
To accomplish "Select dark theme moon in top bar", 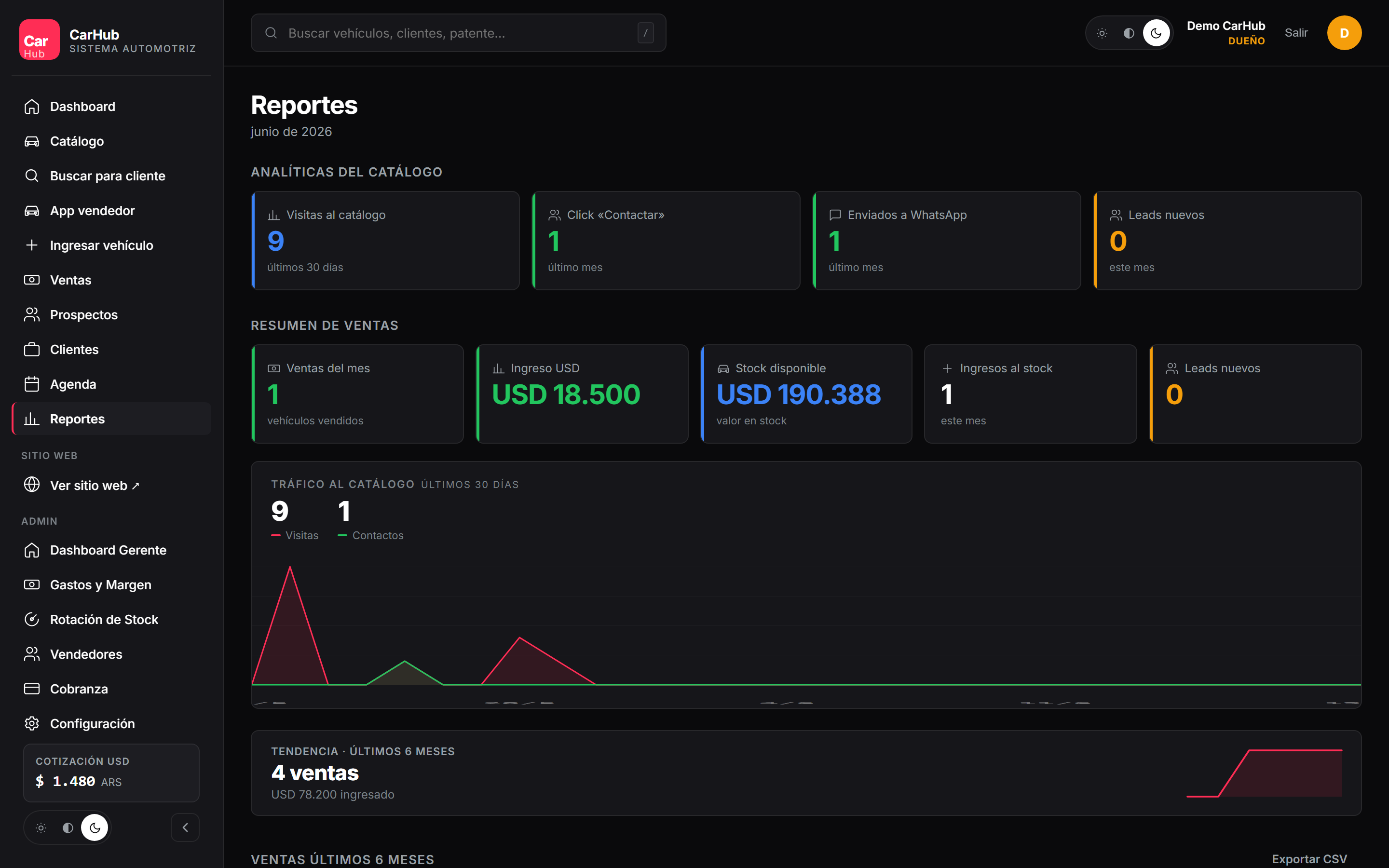I will (1156, 33).
